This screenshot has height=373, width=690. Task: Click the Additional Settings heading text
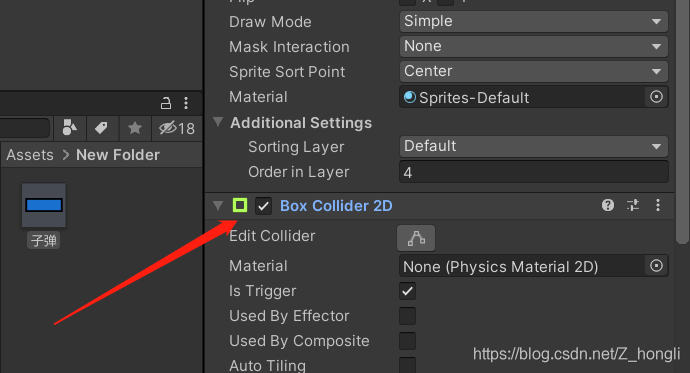point(301,123)
